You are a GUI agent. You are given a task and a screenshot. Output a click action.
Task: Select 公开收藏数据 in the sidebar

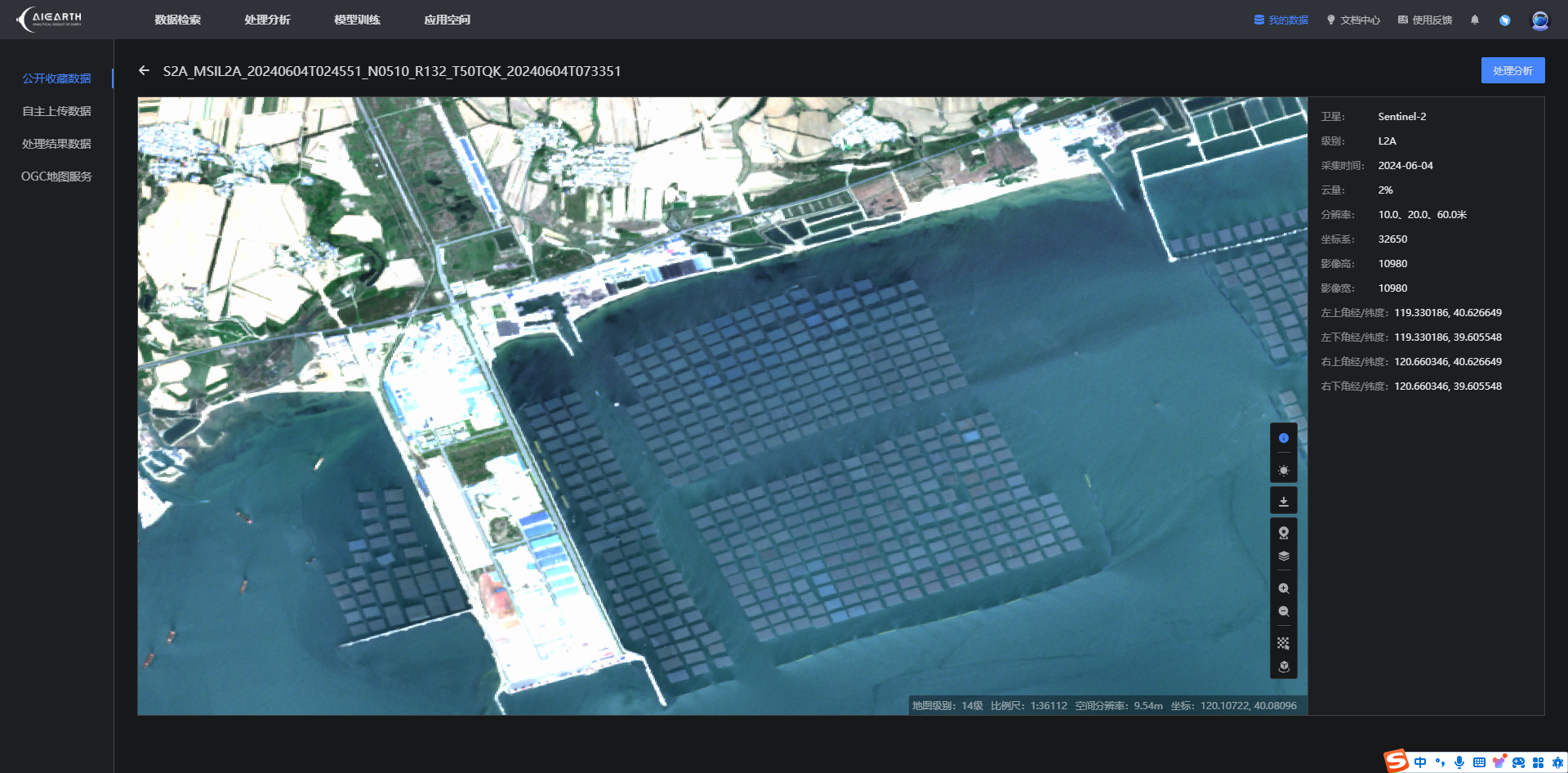(x=56, y=78)
